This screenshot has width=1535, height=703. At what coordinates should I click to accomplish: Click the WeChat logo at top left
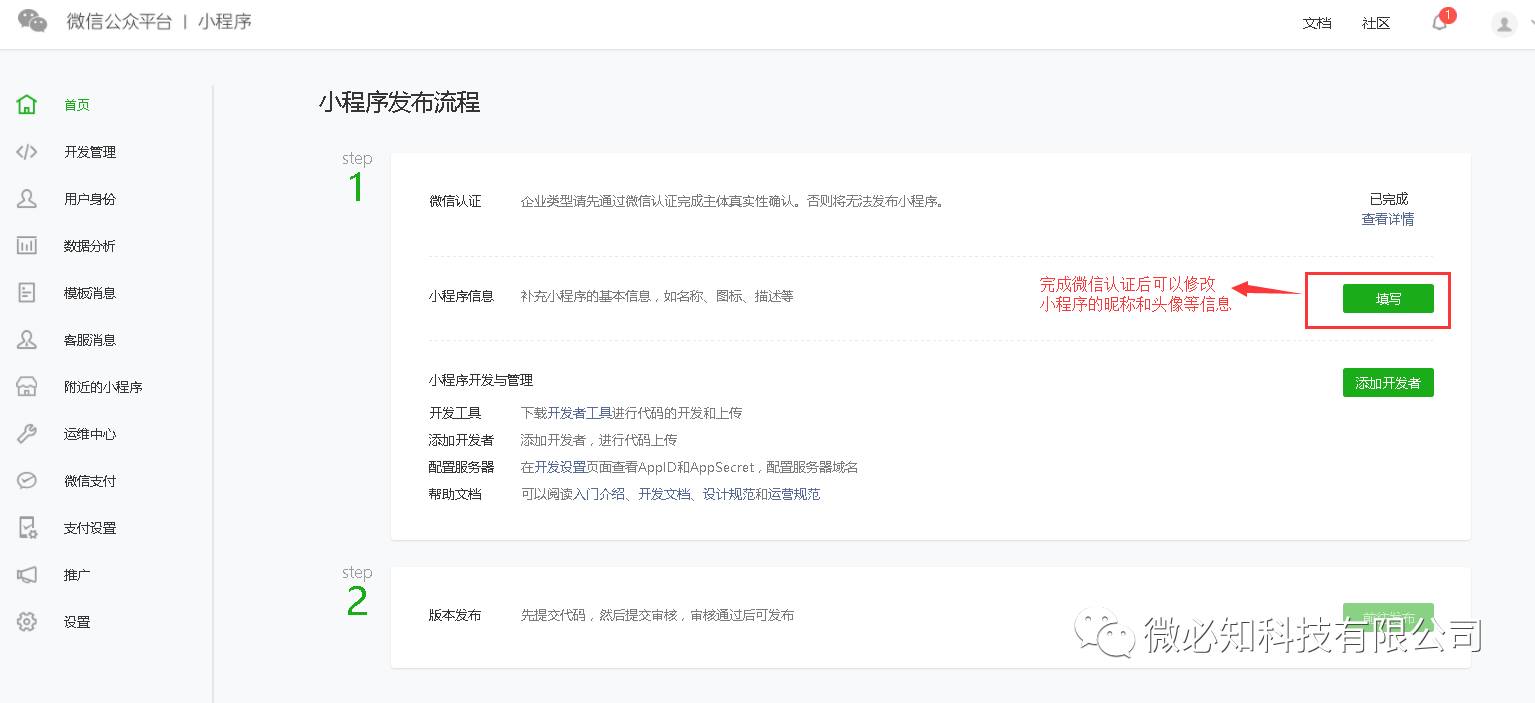pyautogui.click(x=33, y=21)
